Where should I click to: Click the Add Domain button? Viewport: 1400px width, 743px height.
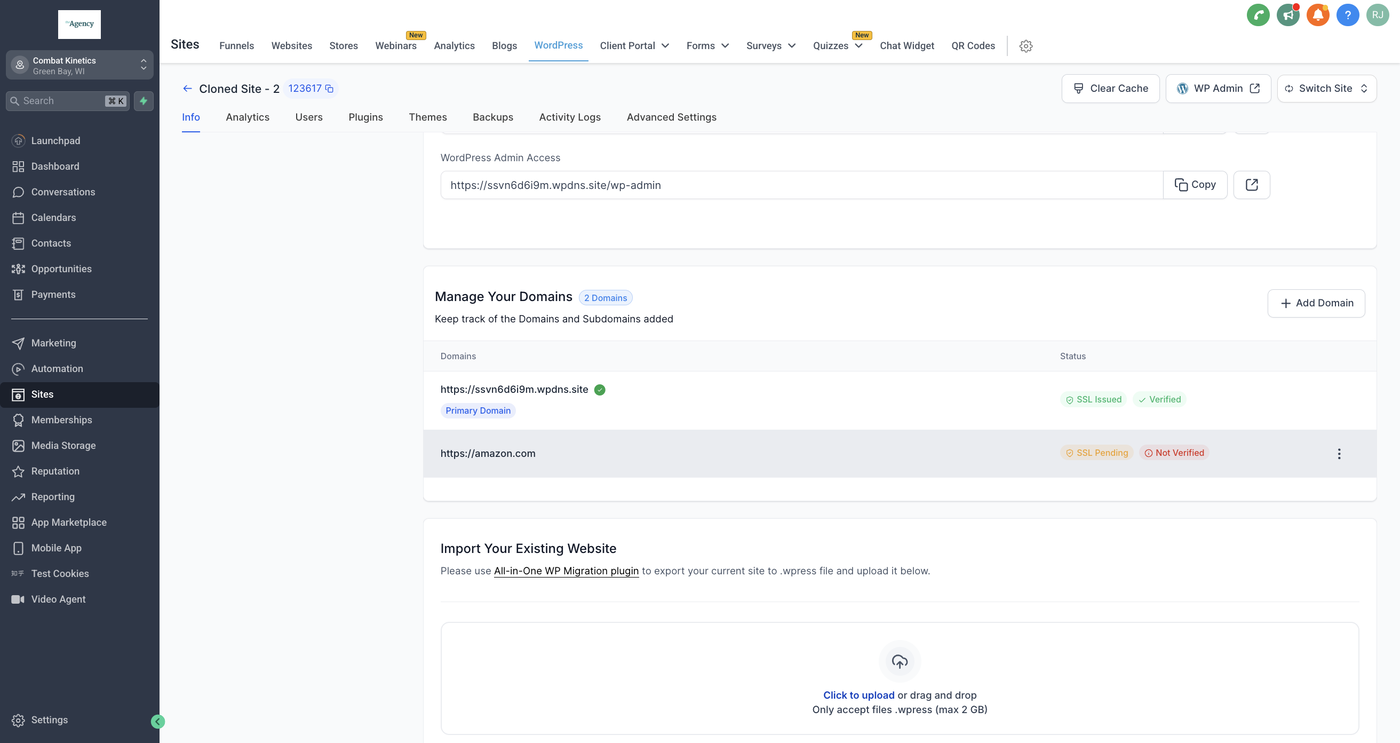pos(1316,303)
